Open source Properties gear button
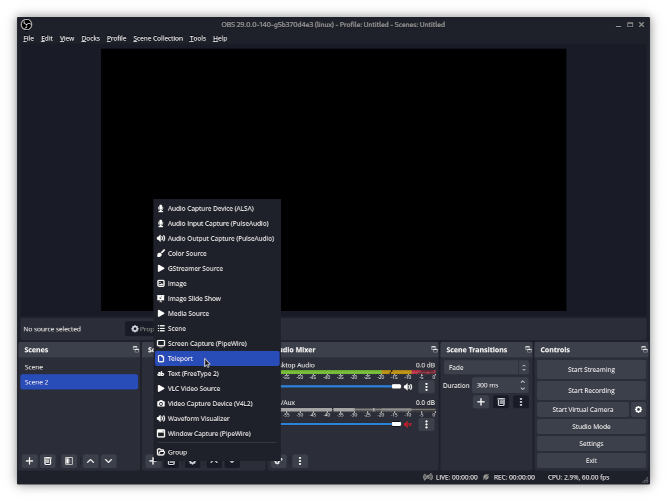This screenshot has height=501, width=667. coord(141,329)
